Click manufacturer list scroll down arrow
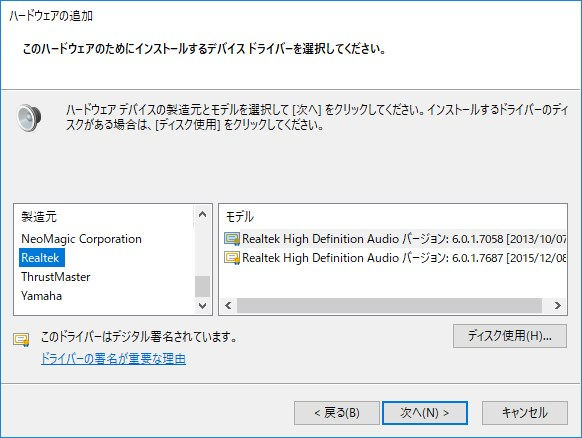582x438 pixels. [202, 305]
